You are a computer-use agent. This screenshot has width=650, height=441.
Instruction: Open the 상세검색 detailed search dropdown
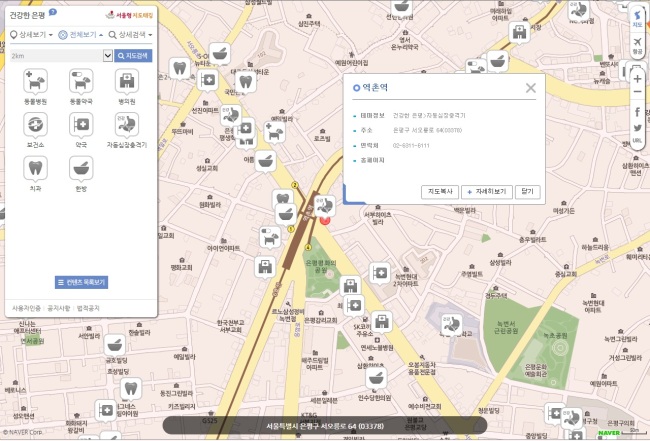pyautogui.click(x=130, y=34)
